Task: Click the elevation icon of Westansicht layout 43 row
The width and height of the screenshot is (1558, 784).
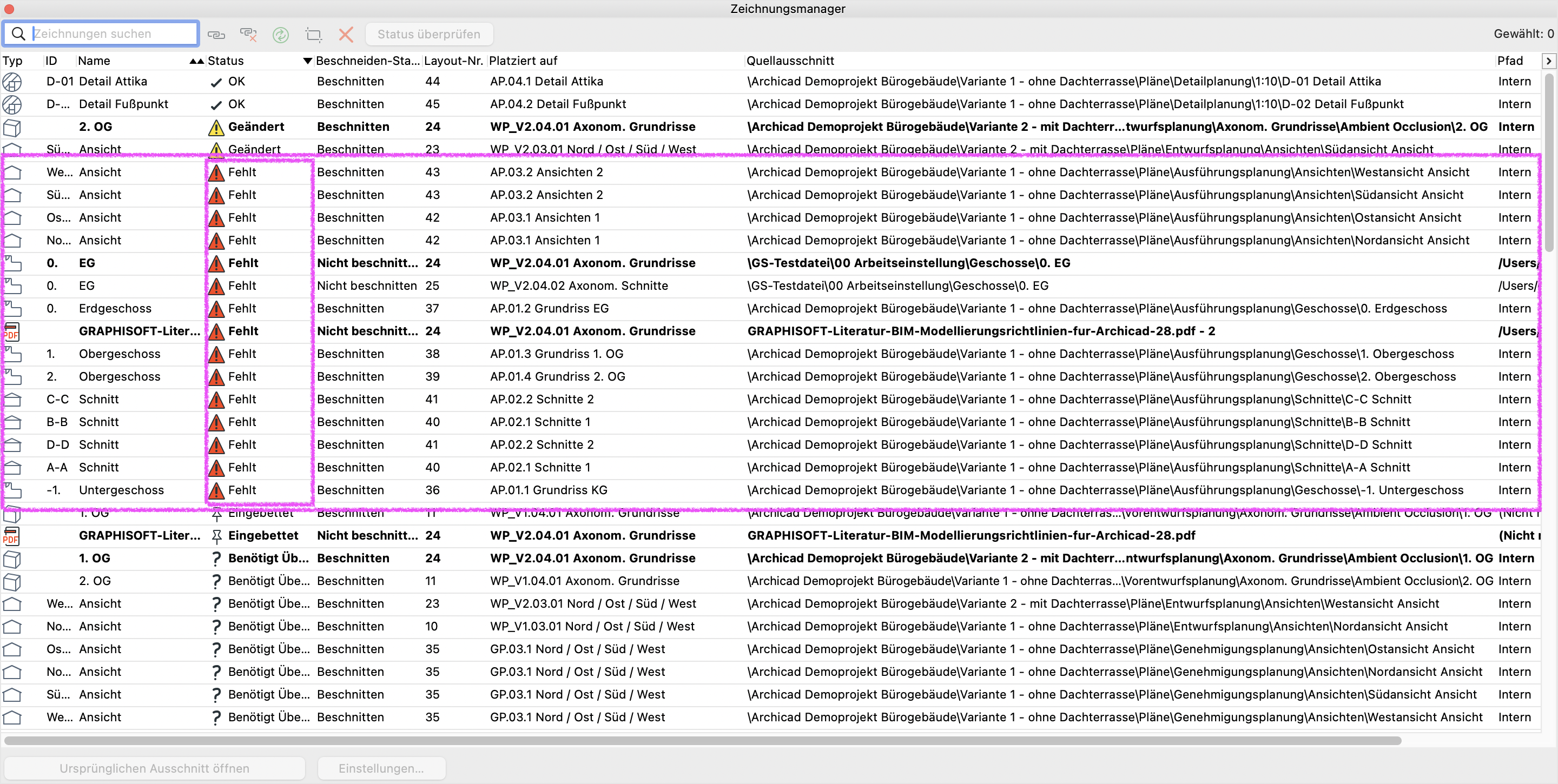Action: 12,173
